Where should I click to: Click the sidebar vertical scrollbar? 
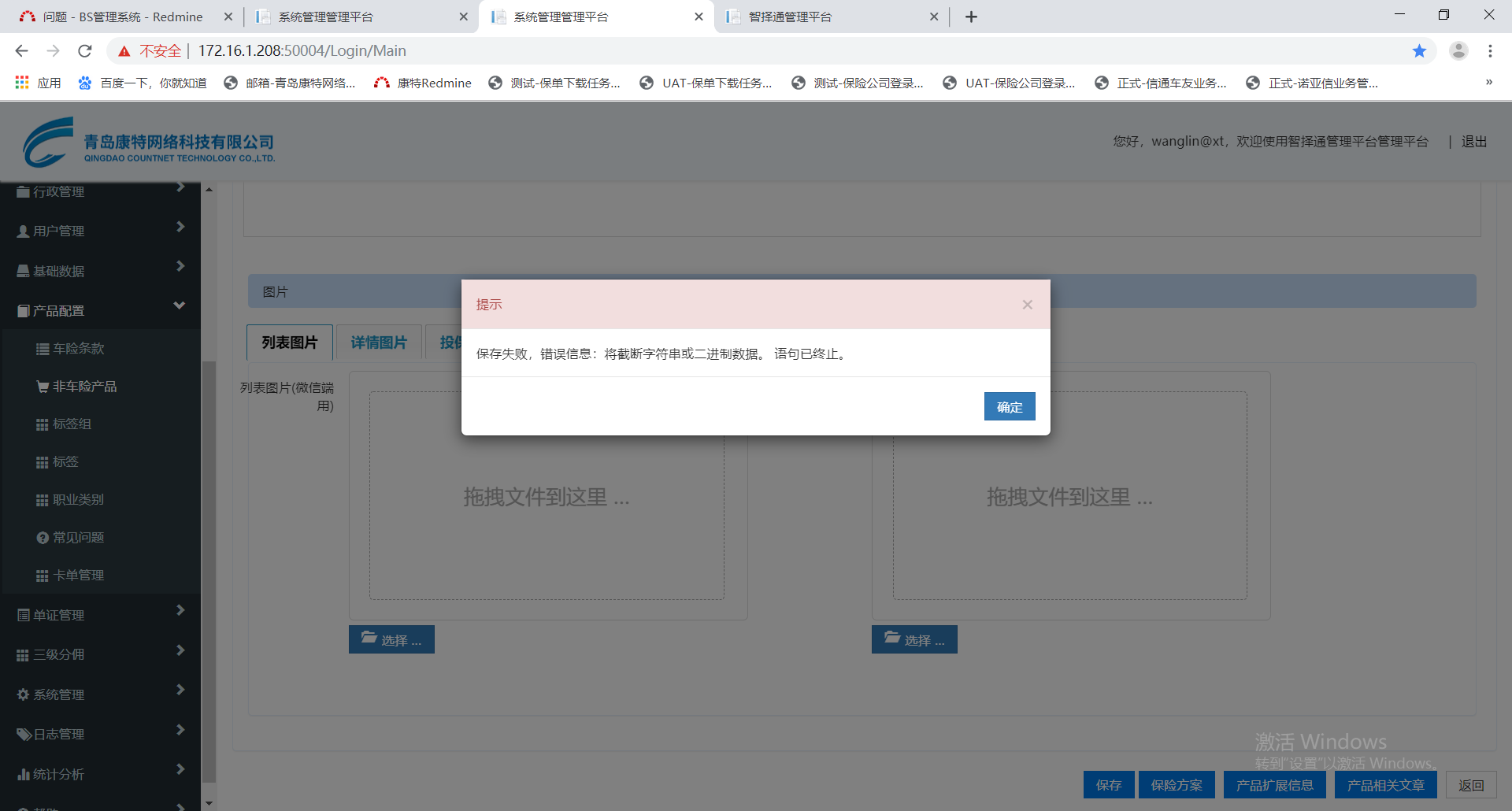click(209, 571)
